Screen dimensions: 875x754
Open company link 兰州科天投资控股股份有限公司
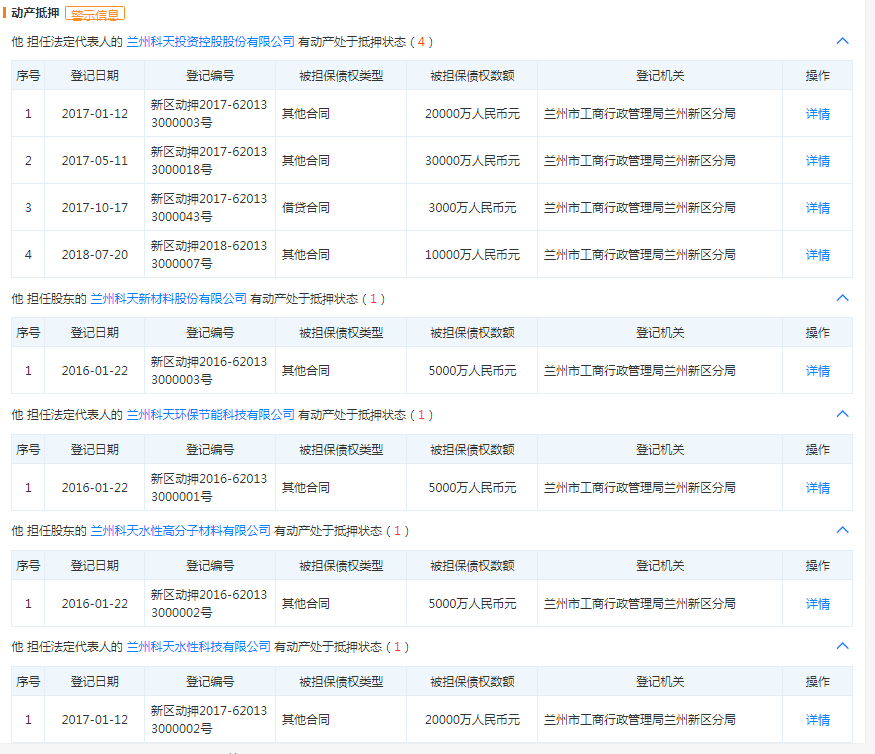[x=210, y=42]
